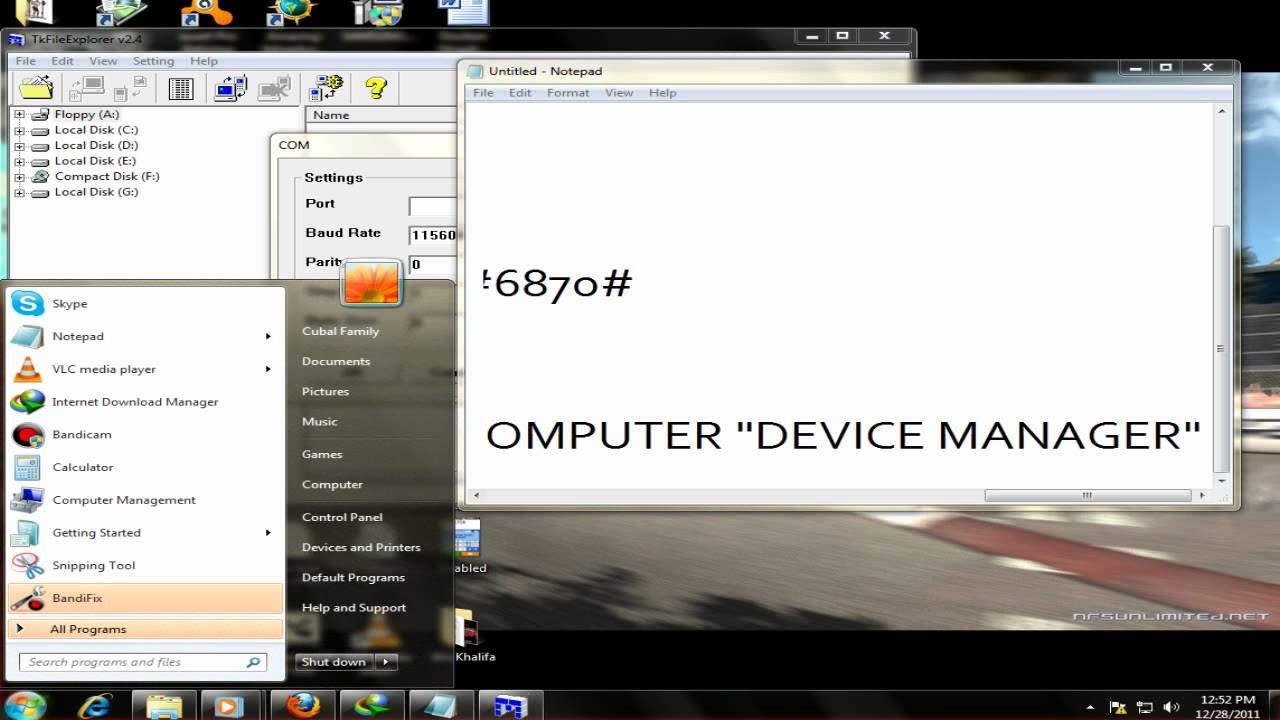Click Default Programs in Start menu
Screen dimensions: 1280x720
click(x=353, y=577)
